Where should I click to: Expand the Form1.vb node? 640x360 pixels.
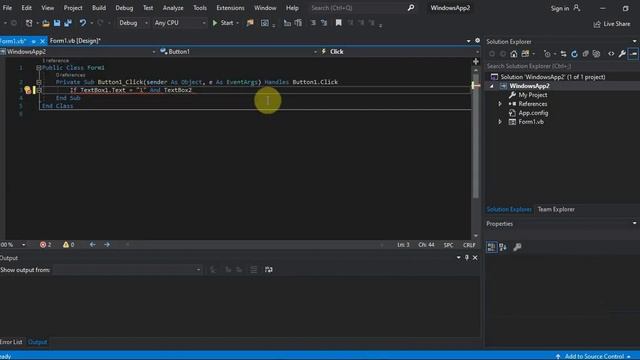coord(500,122)
